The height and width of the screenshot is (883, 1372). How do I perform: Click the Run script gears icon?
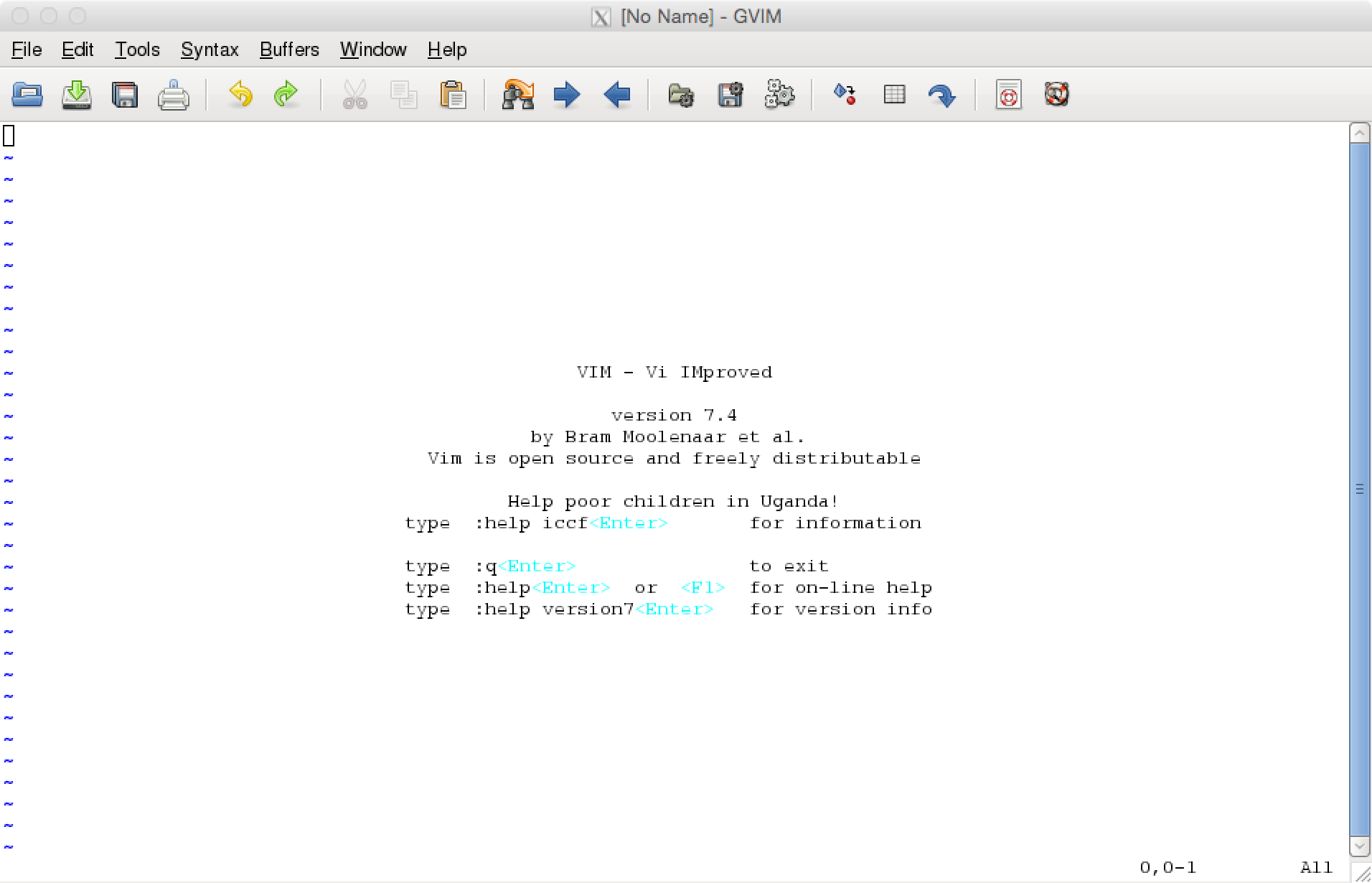pos(779,94)
